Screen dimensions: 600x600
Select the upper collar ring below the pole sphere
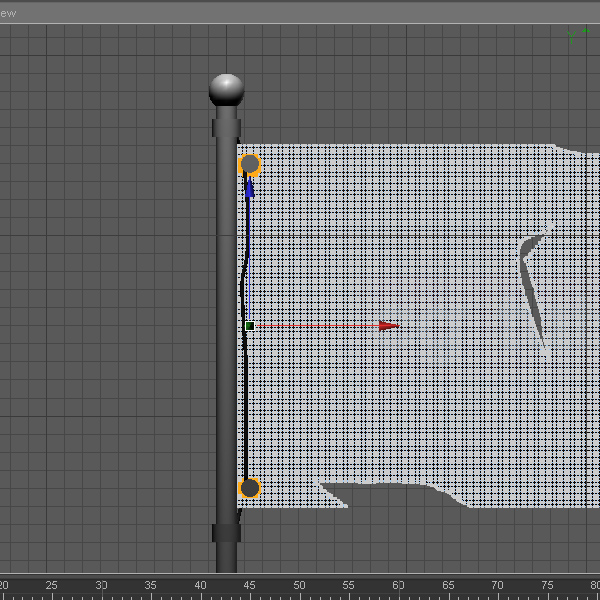click(x=227, y=128)
